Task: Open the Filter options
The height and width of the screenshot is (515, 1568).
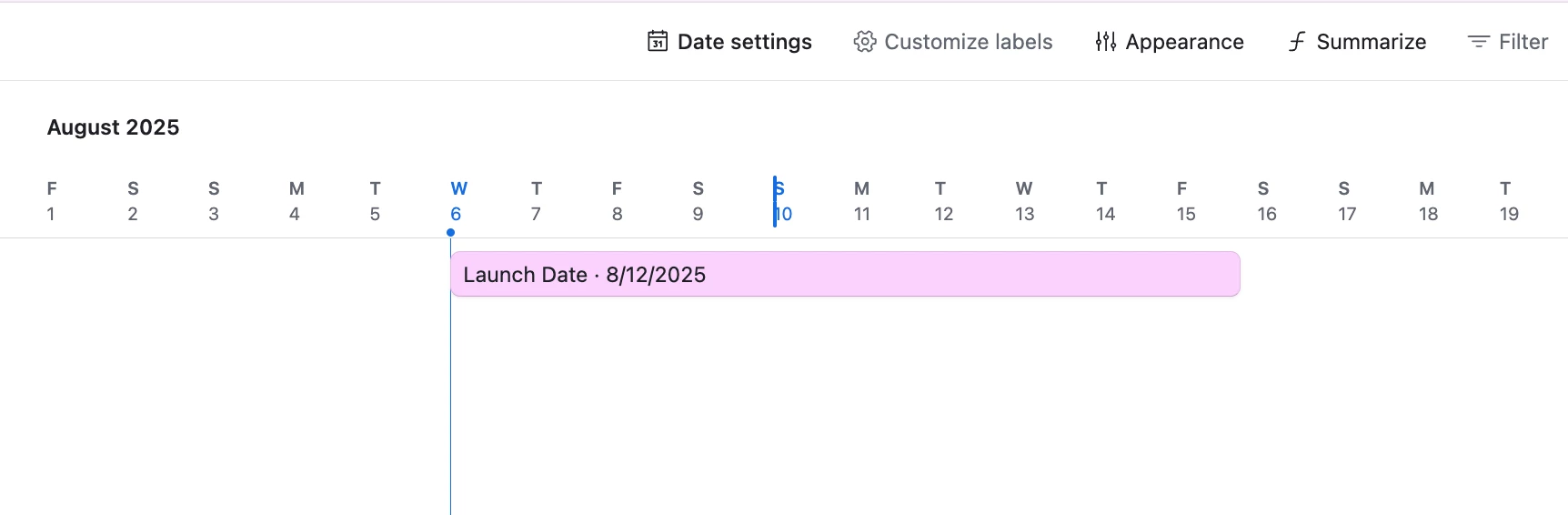Action: pos(1507,41)
